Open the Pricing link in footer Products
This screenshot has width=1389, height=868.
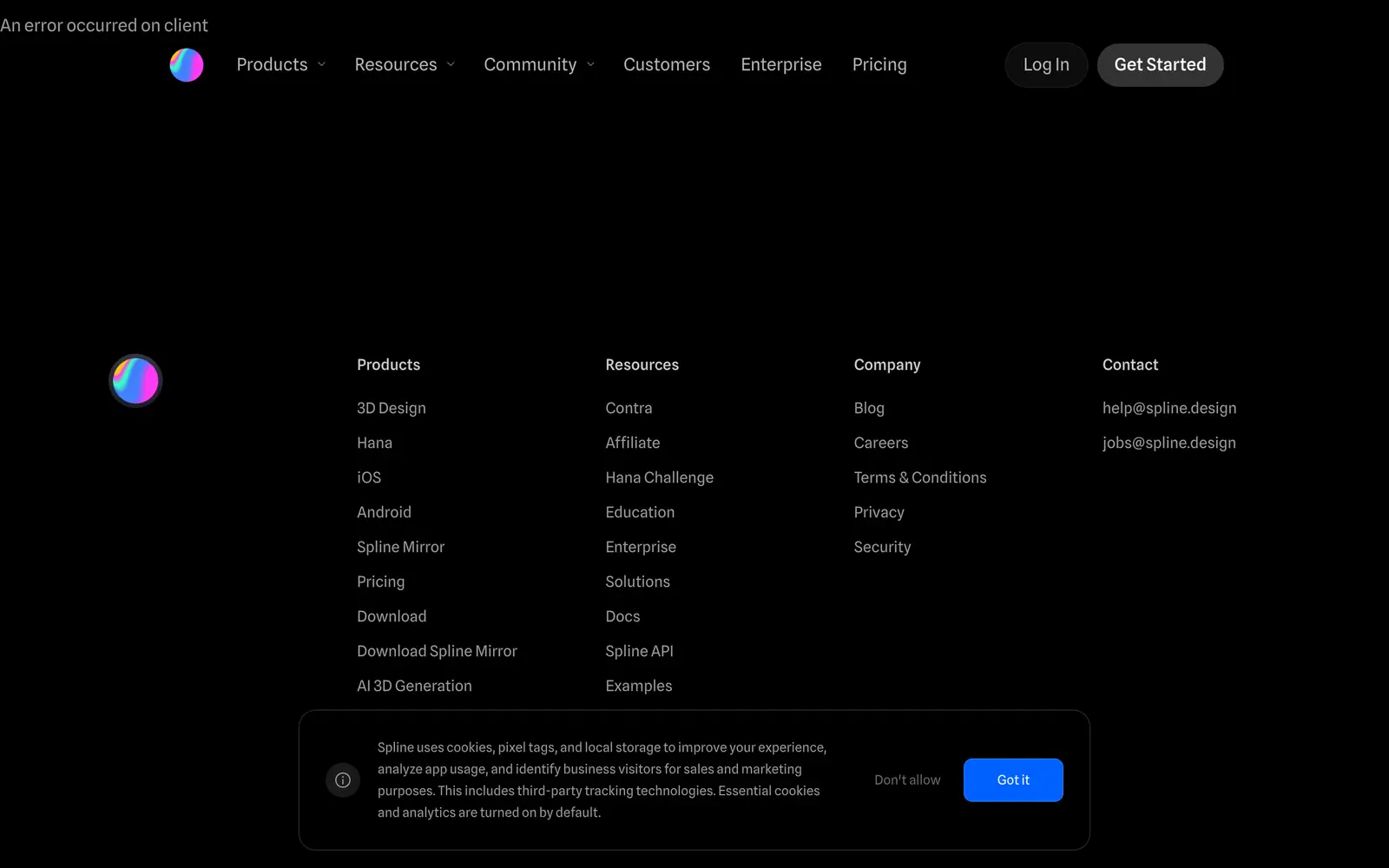coord(380,582)
